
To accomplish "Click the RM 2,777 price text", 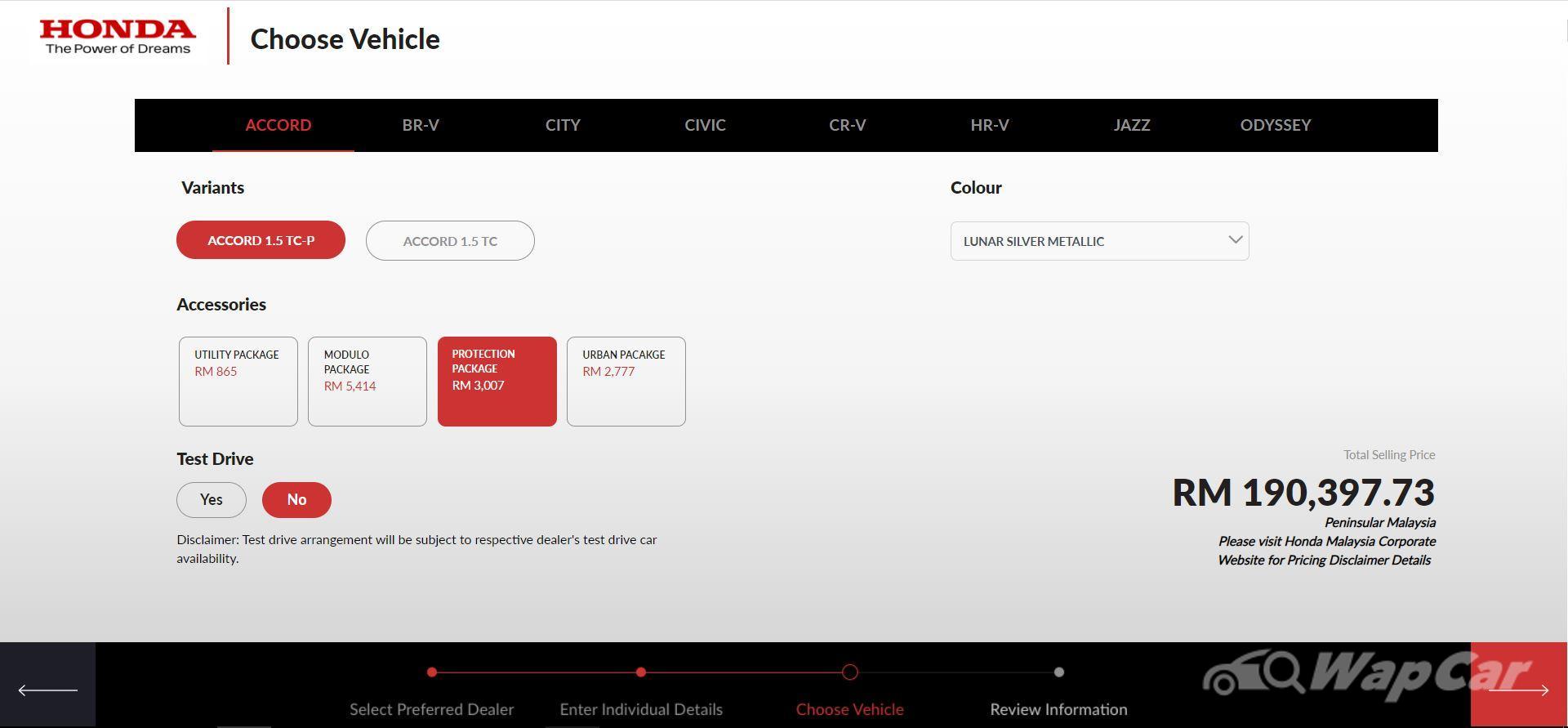I will tap(608, 372).
